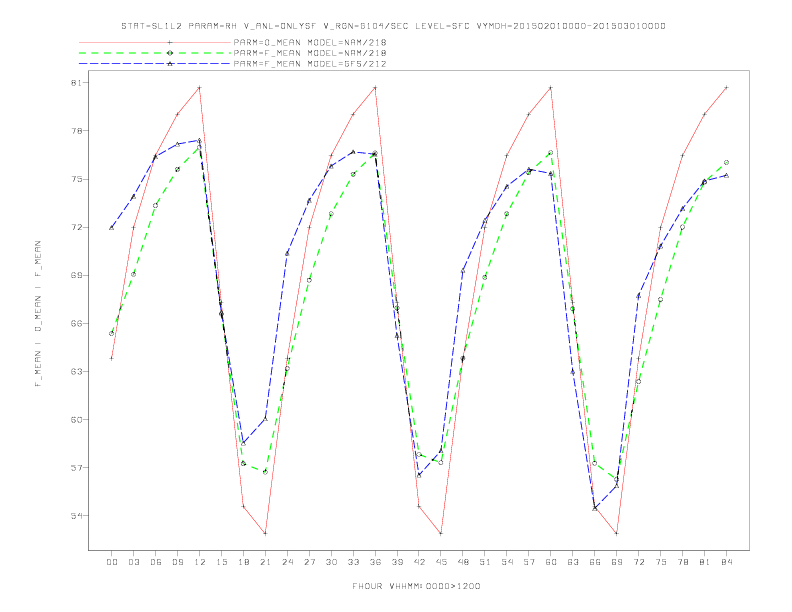Click x-axis tick label 75
Image resolution: width=792 pixels, height=612 pixels.
[661, 562]
